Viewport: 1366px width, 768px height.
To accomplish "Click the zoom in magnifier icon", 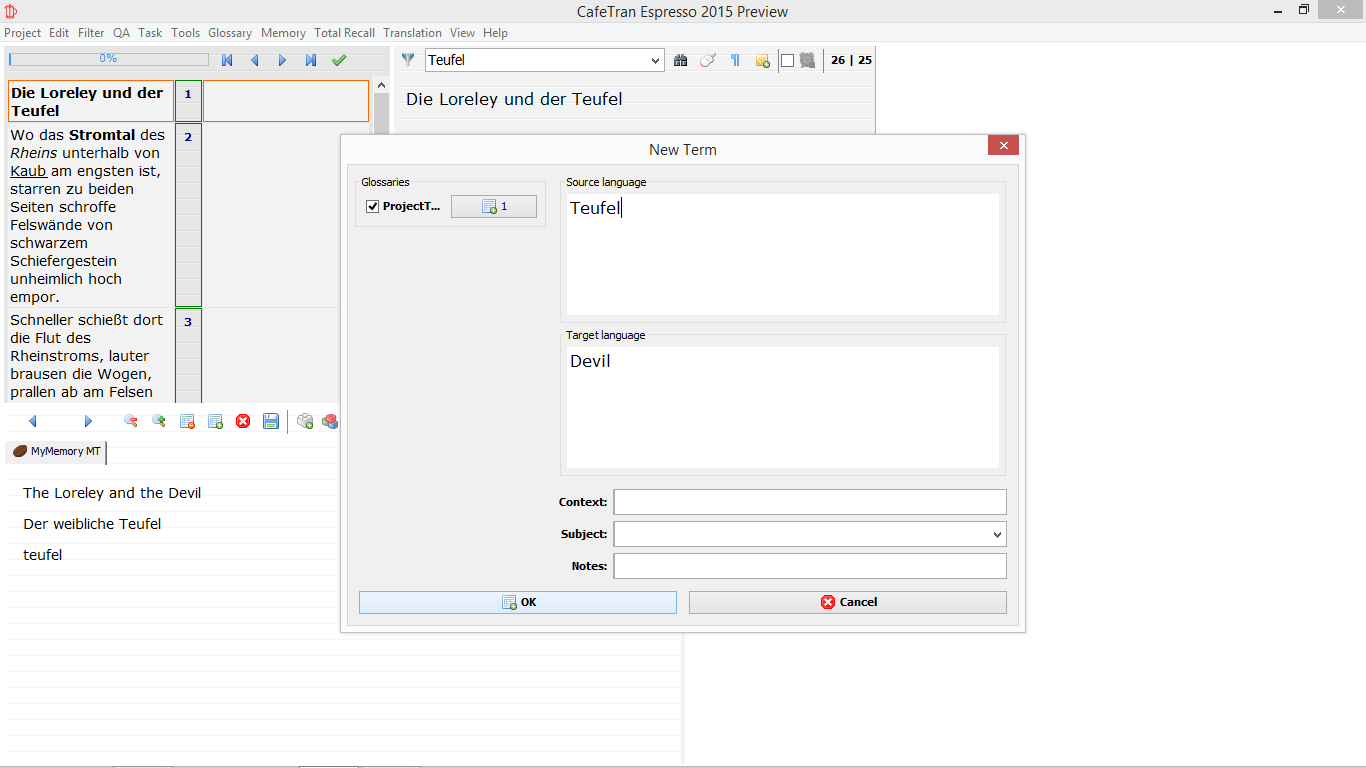I will (159, 421).
